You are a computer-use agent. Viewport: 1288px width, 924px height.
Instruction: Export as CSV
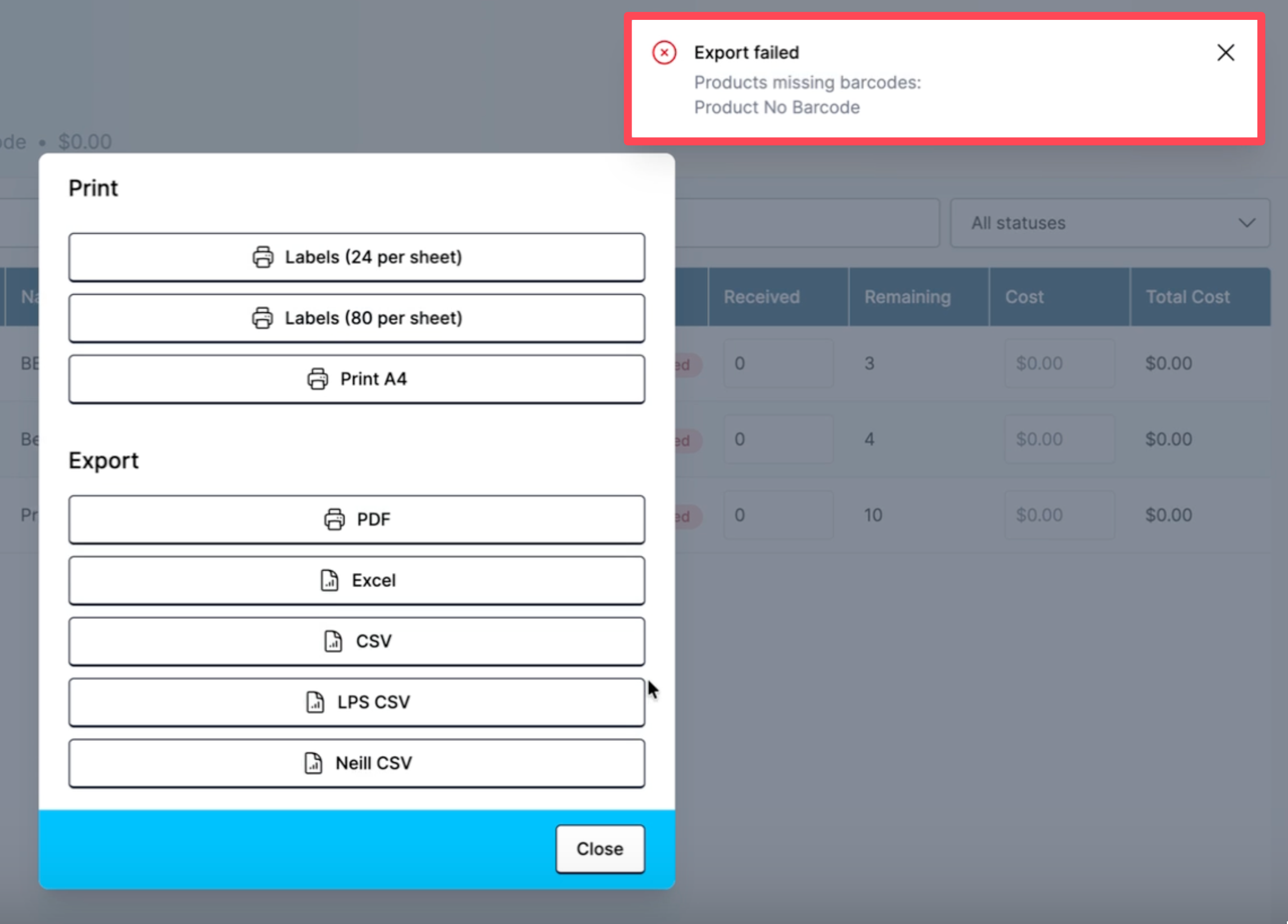click(357, 641)
